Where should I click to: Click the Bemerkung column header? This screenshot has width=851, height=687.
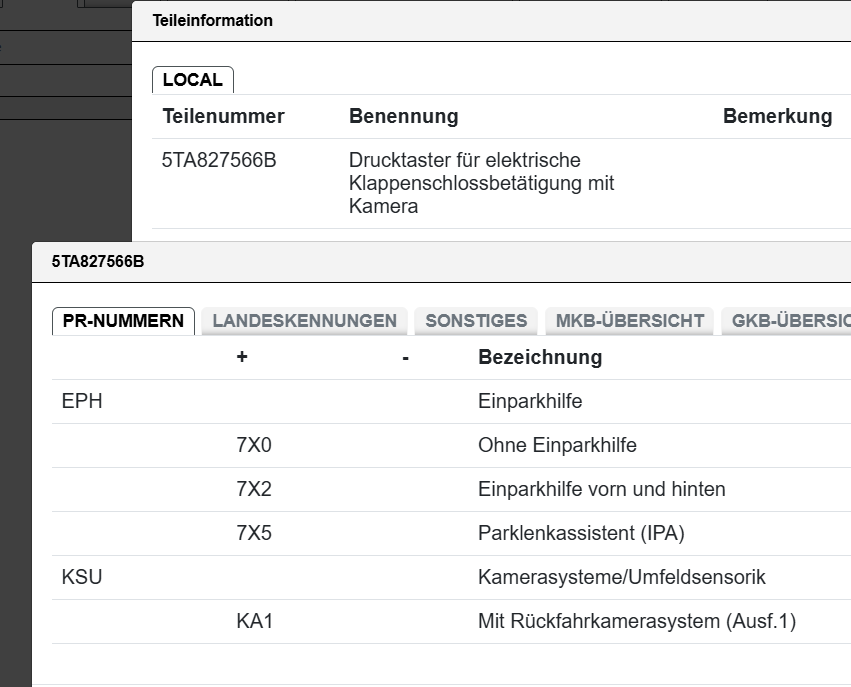(777, 116)
